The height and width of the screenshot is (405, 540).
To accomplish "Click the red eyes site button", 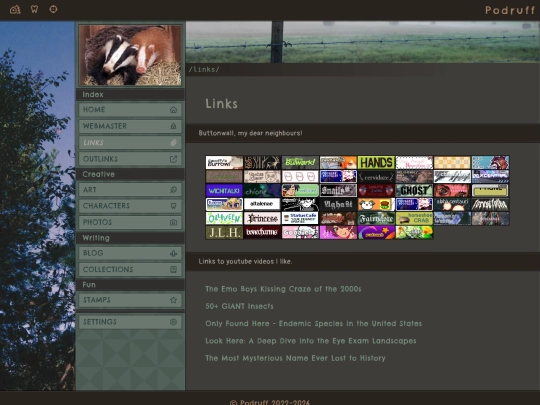I will pyautogui.click(x=452, y=190).
